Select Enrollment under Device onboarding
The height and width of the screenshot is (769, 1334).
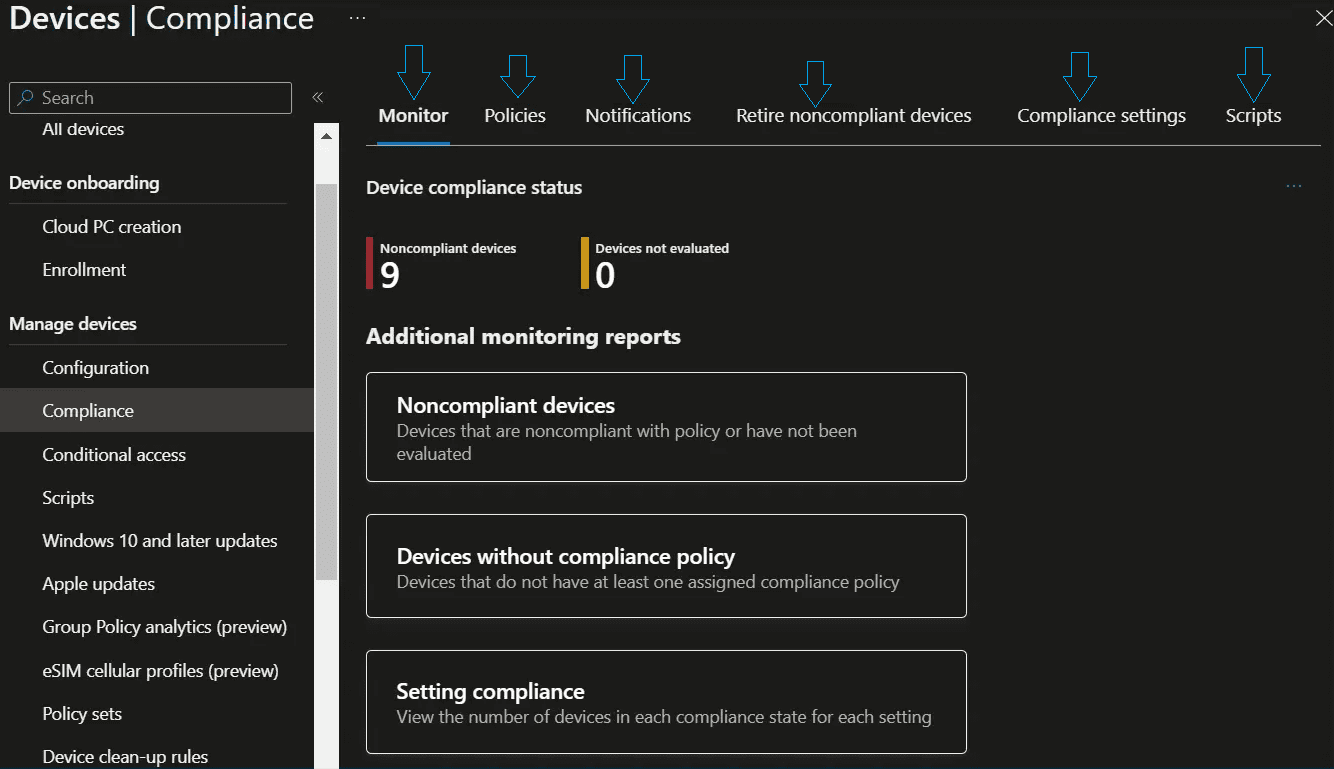point(83,269)
